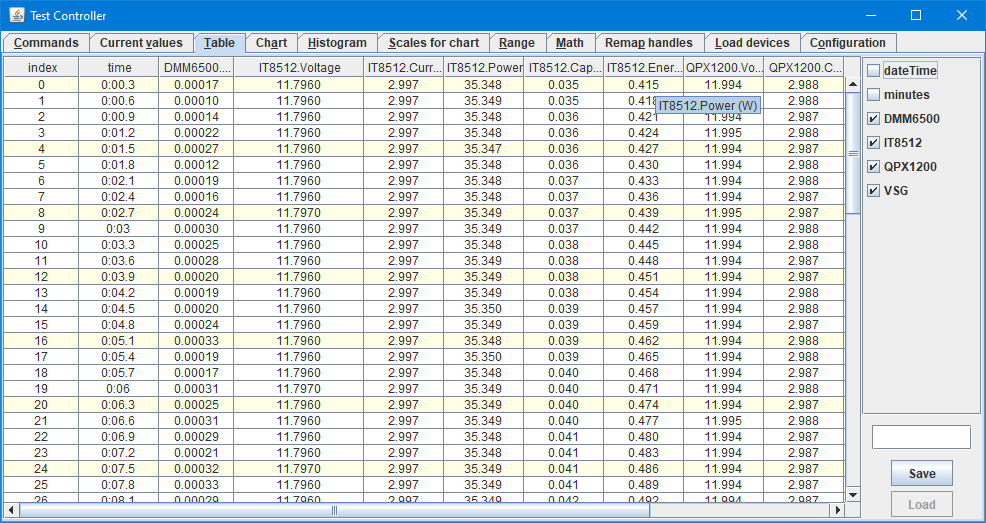Switch to the Histogram tab
986x523 pixels.
(337, 43)
